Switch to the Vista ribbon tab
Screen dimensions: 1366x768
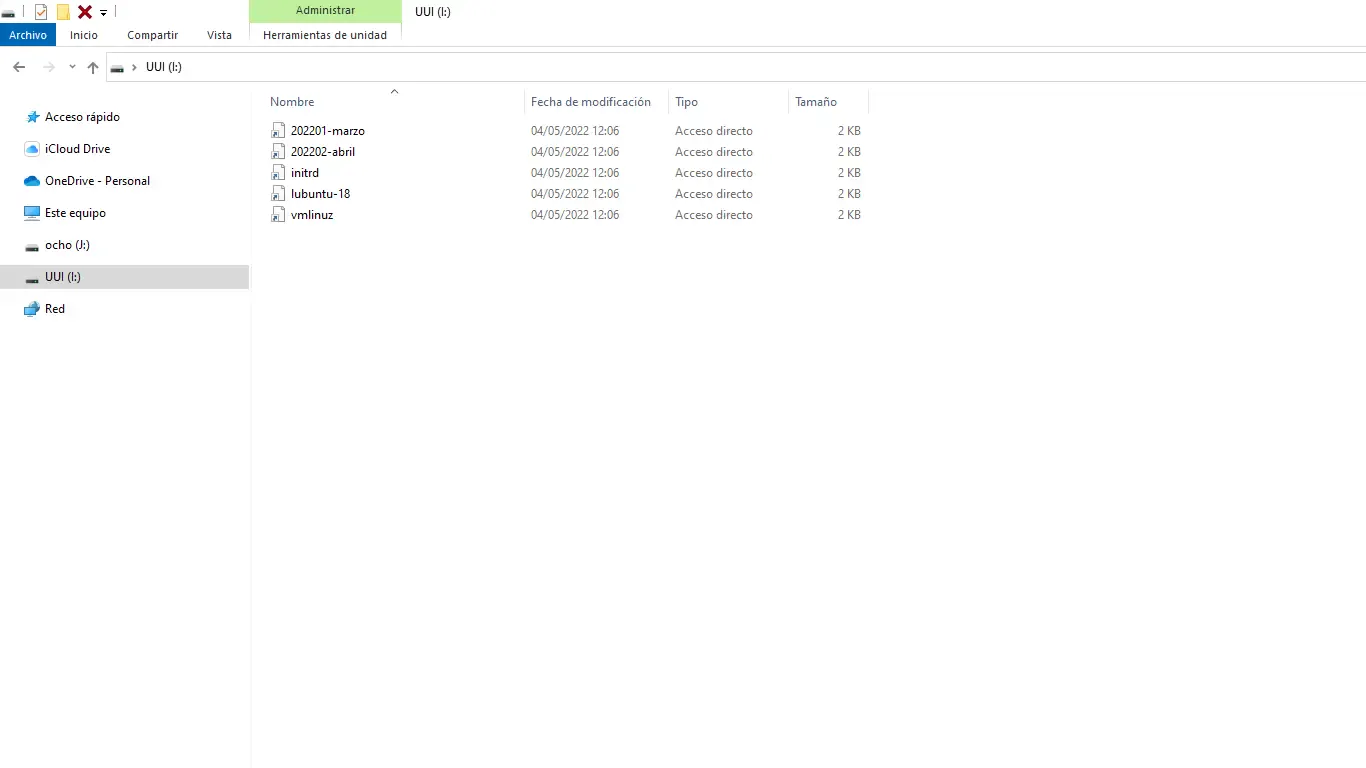[219, 35]
